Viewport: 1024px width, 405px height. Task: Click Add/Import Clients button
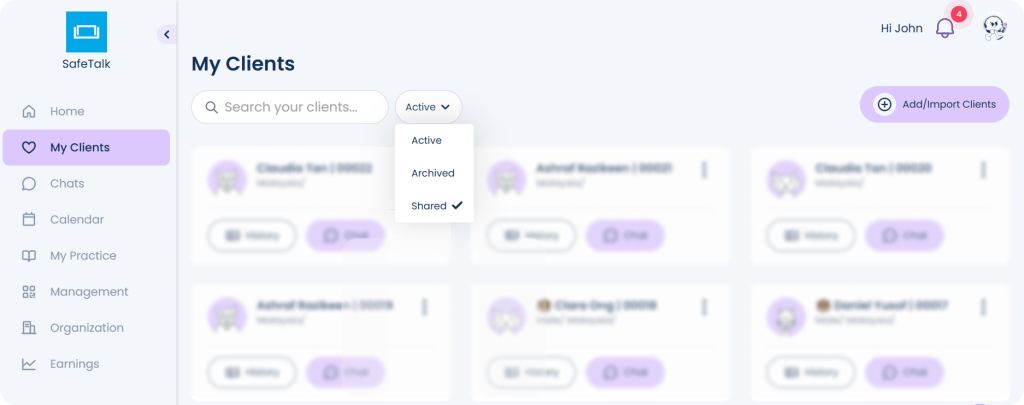point(935,105)
